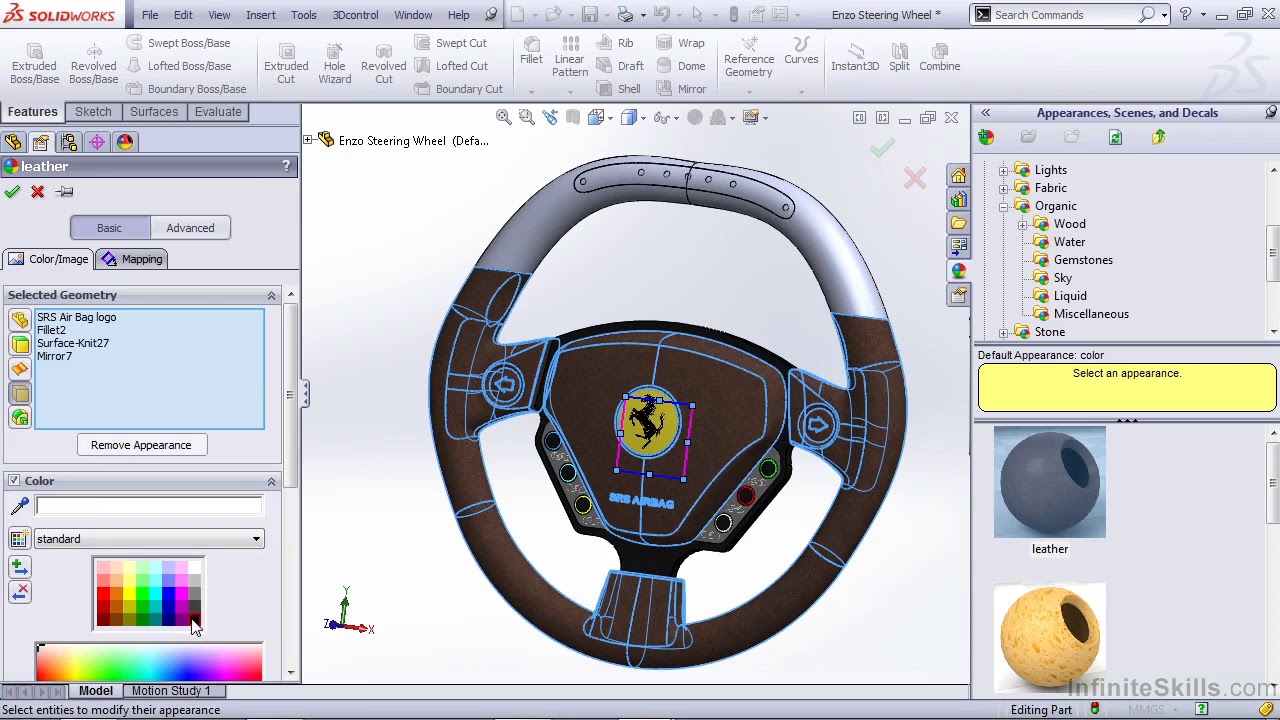Expand the Fabric folder in tree
The width and height of the screenshot is (1280, 720).
click(1003, 188)
